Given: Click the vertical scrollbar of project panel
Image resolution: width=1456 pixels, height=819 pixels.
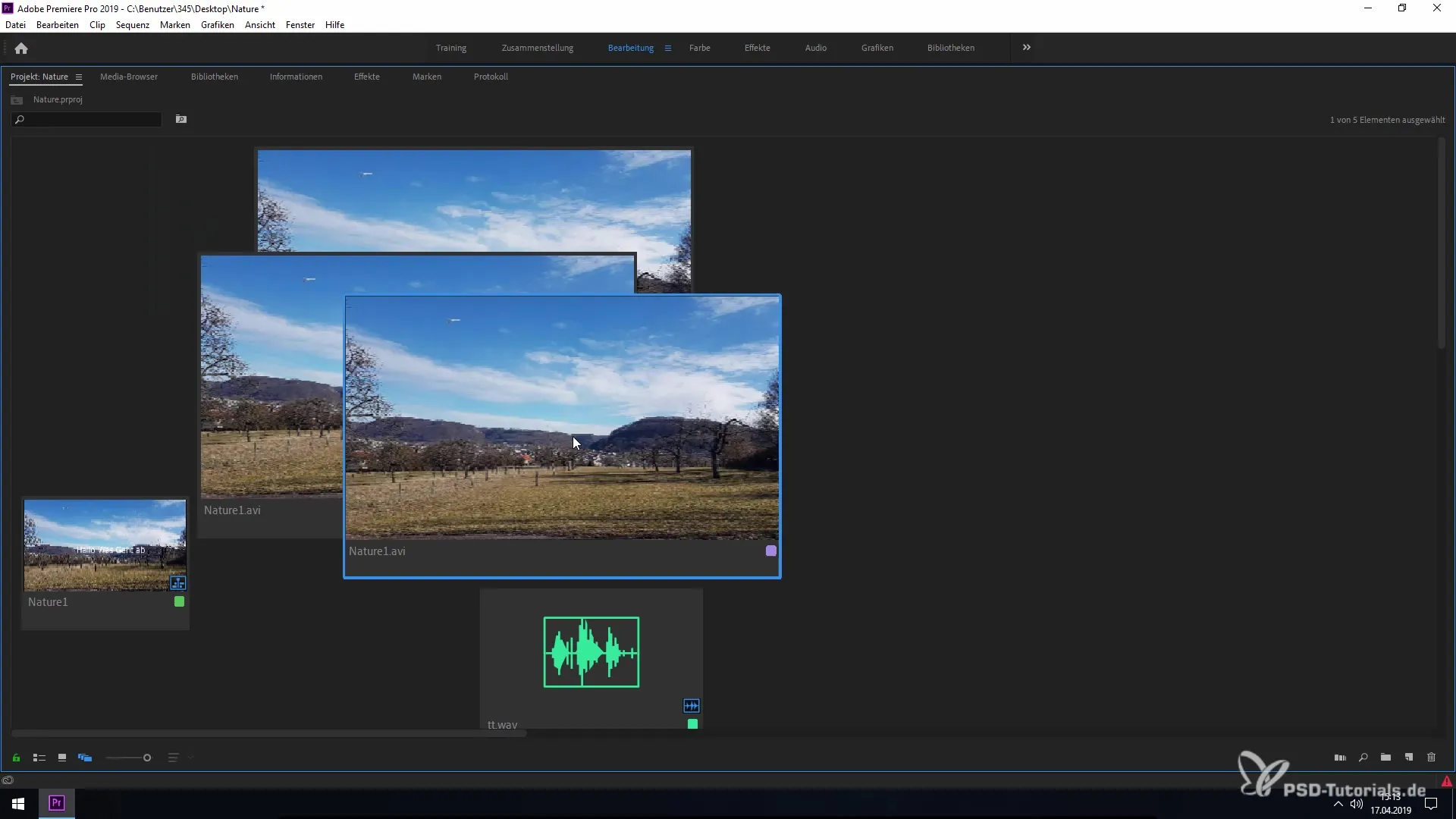Looking at the screenshot, I should coord(1442,243).
